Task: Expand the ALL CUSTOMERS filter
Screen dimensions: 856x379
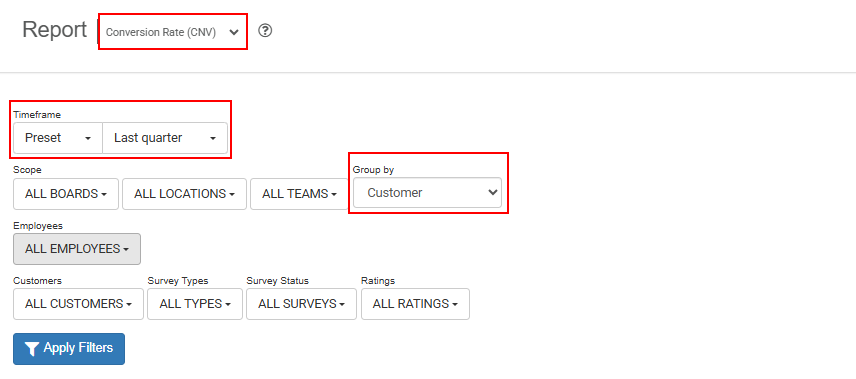Action: point(79,304)
